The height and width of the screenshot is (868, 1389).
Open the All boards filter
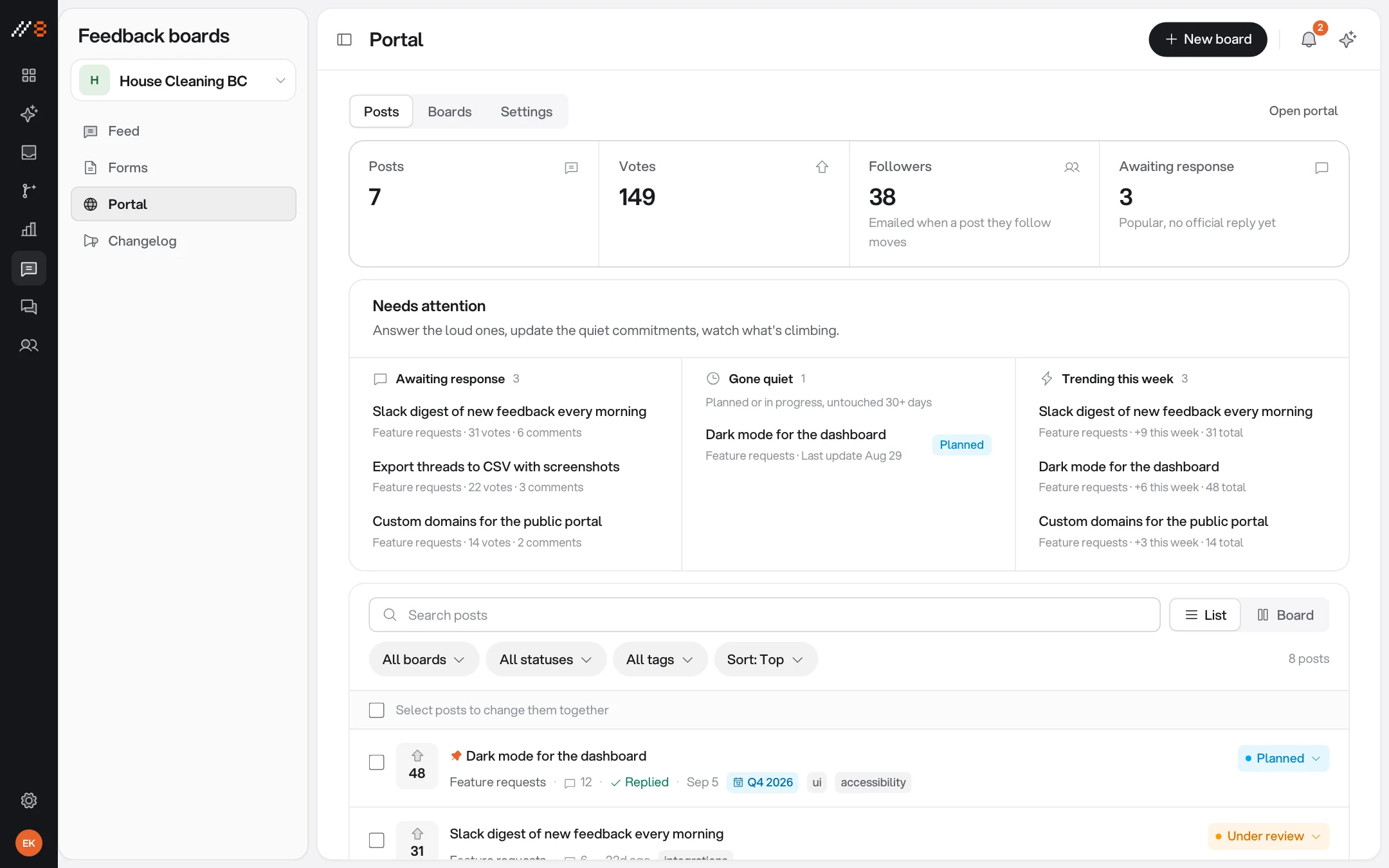pos(424,660)
